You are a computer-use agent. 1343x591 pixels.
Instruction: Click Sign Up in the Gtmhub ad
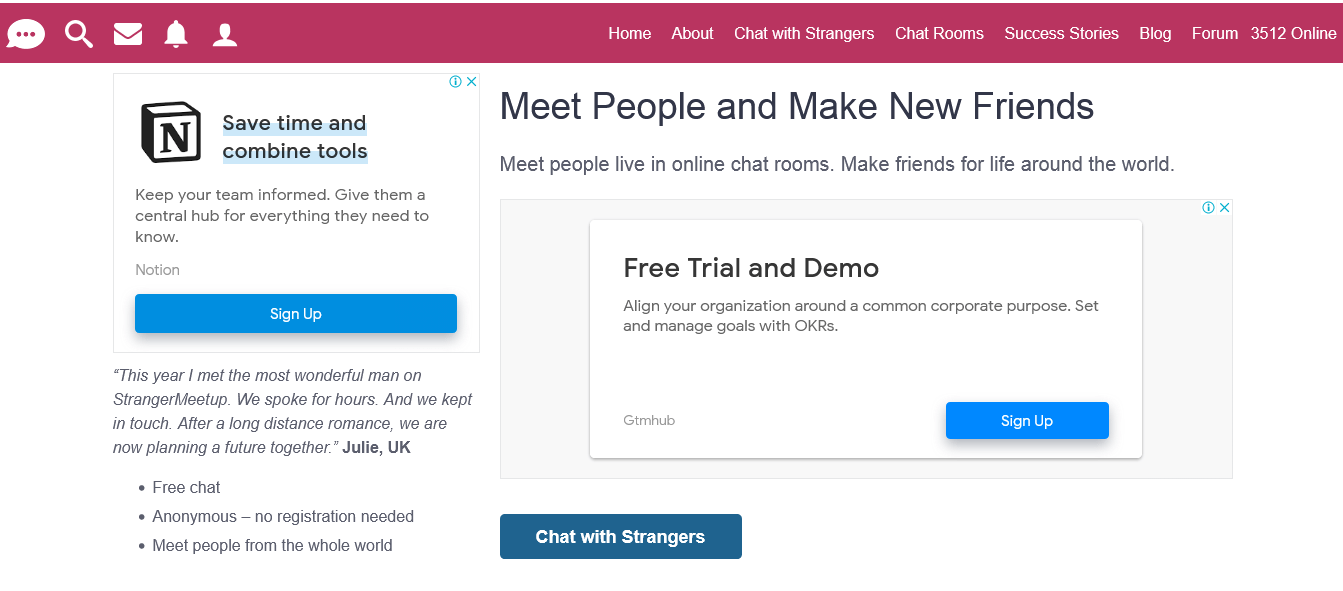pyautogui.click(x=1027, y=421)
